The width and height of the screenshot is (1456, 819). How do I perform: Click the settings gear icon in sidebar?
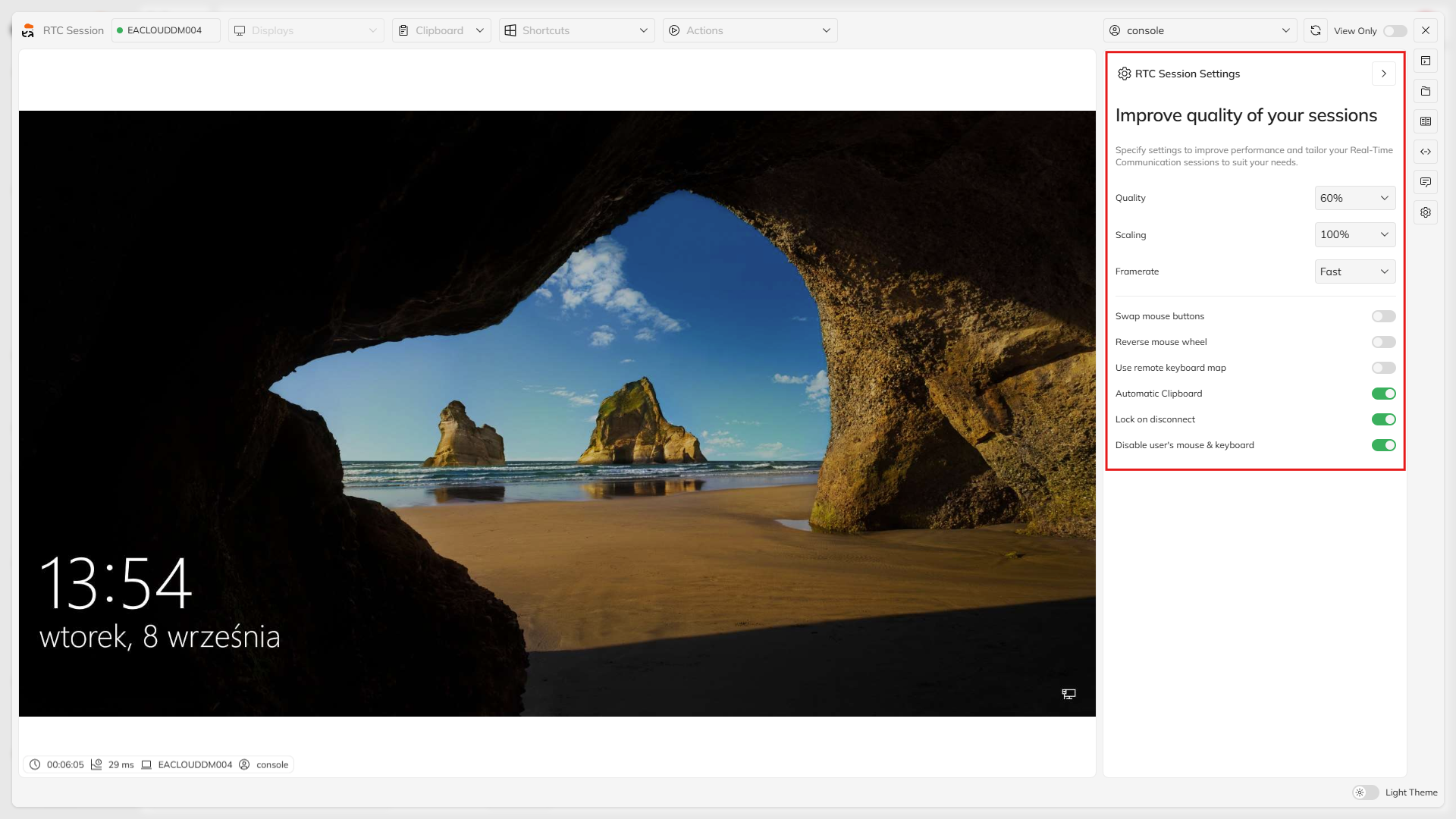(x=1426, y=212)
